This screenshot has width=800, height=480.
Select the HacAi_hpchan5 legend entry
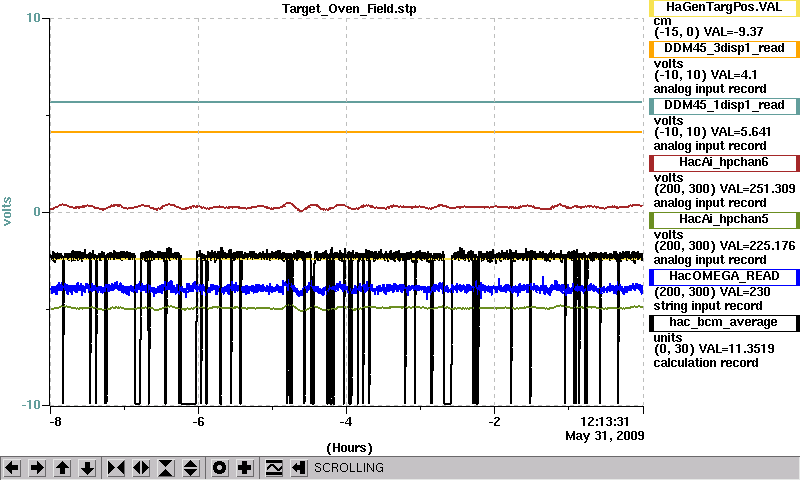pos(724,220)
